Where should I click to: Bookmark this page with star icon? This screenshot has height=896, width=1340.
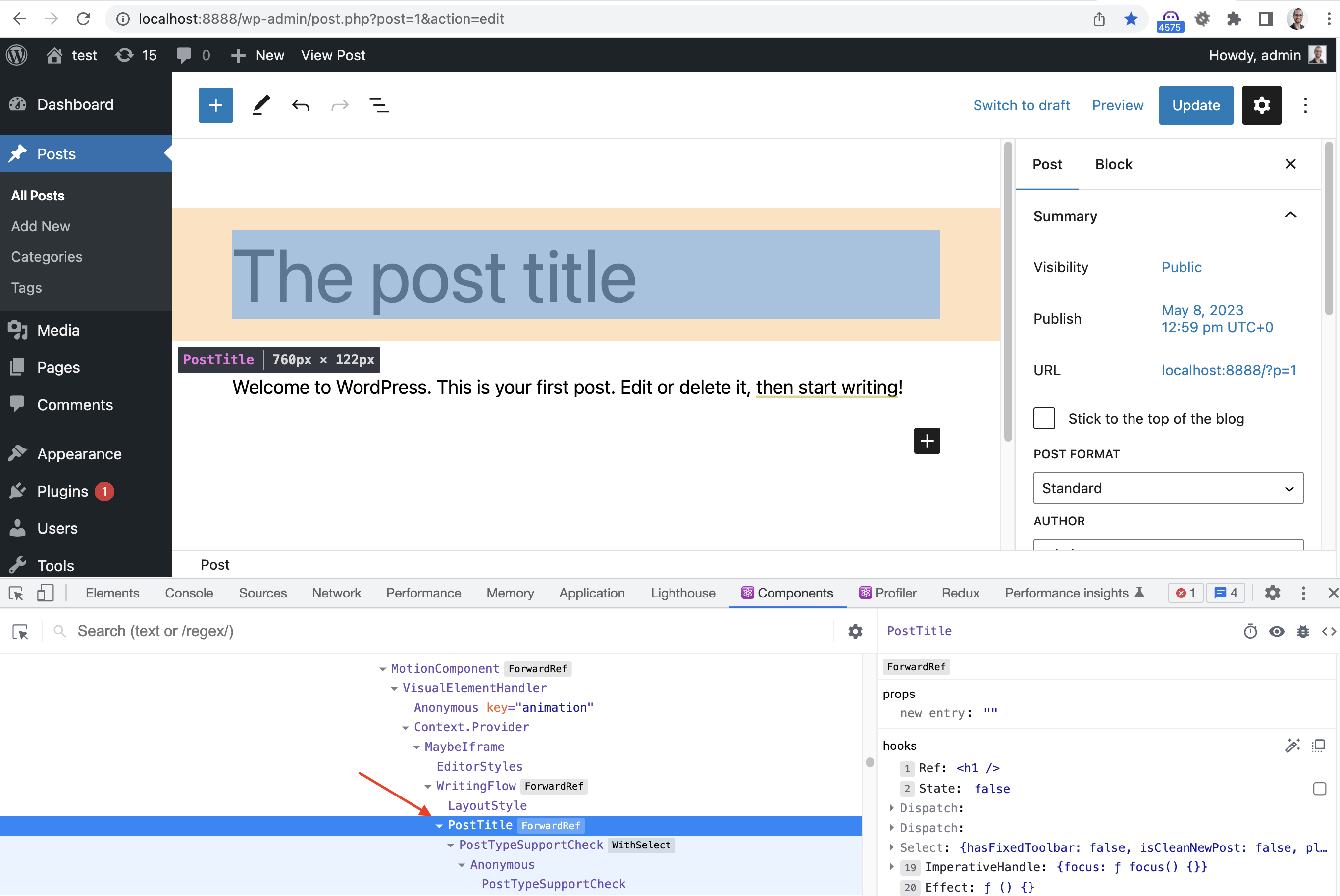(1130, 19)
